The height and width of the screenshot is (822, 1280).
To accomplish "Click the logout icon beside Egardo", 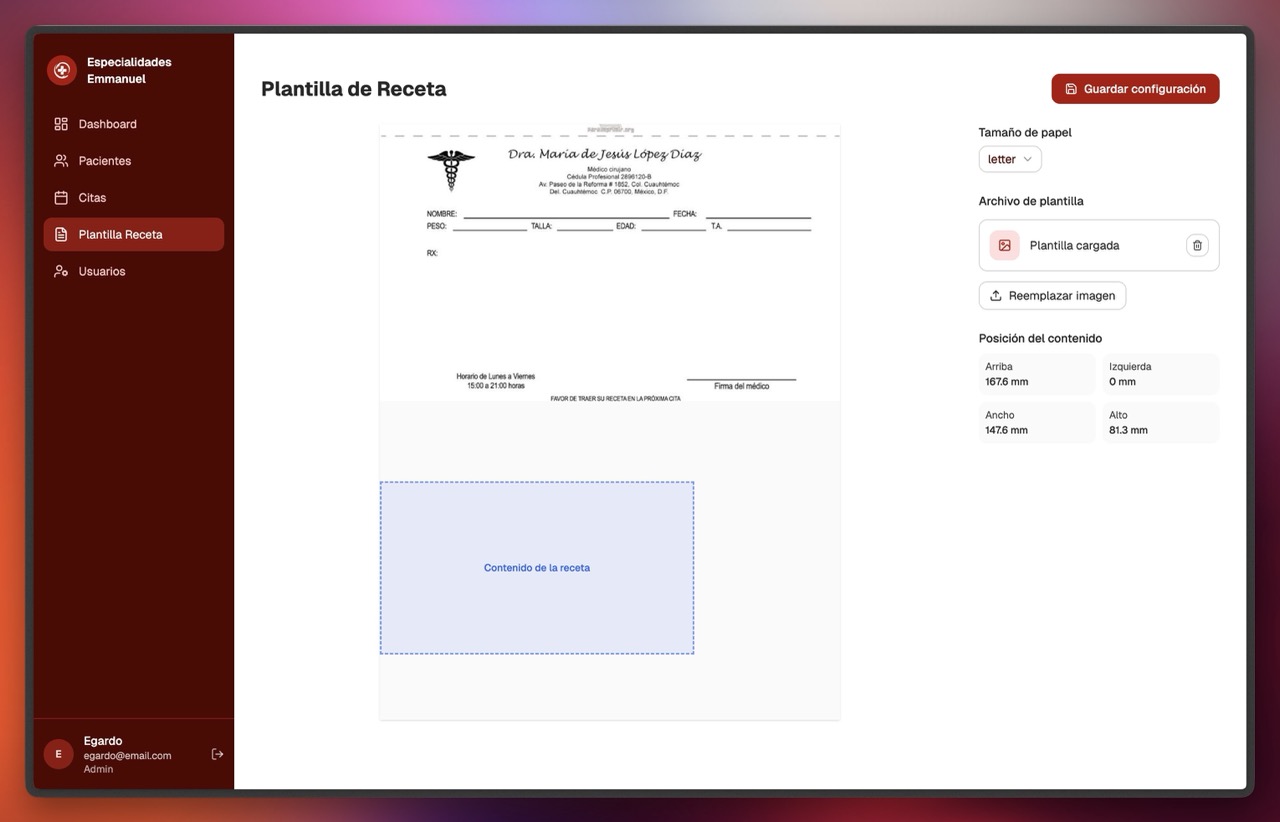I will click(x=217, y=754).
